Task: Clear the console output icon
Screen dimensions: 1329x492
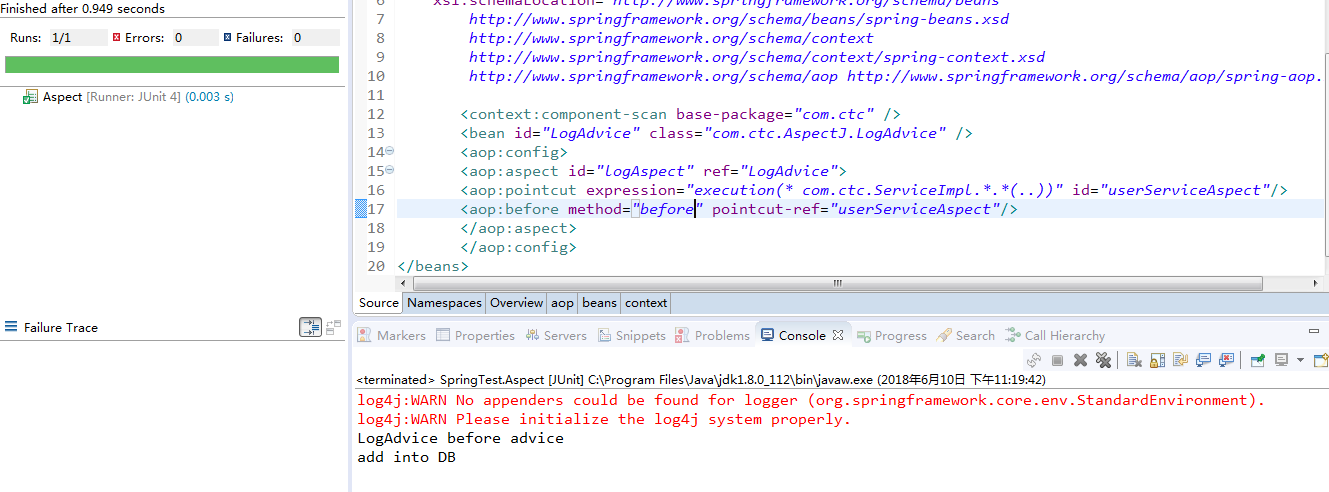Action: tap(1134, 360)
